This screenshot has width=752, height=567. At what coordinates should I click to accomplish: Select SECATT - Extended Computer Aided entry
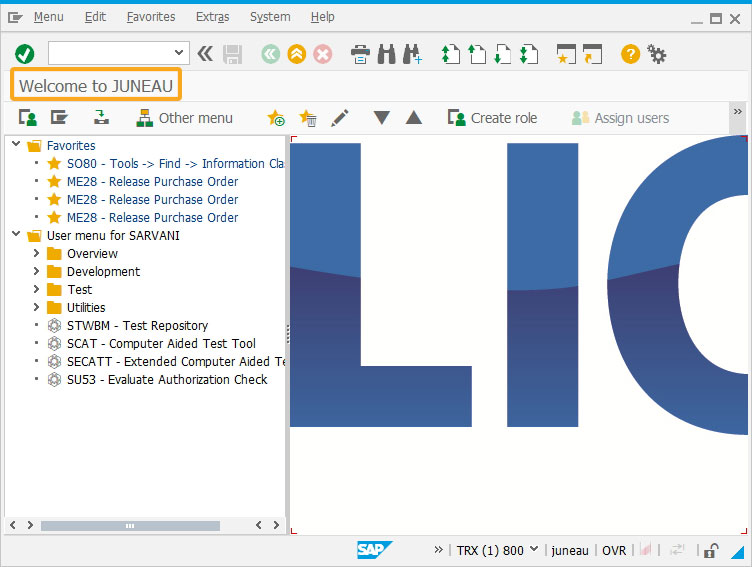pos(176,362)
